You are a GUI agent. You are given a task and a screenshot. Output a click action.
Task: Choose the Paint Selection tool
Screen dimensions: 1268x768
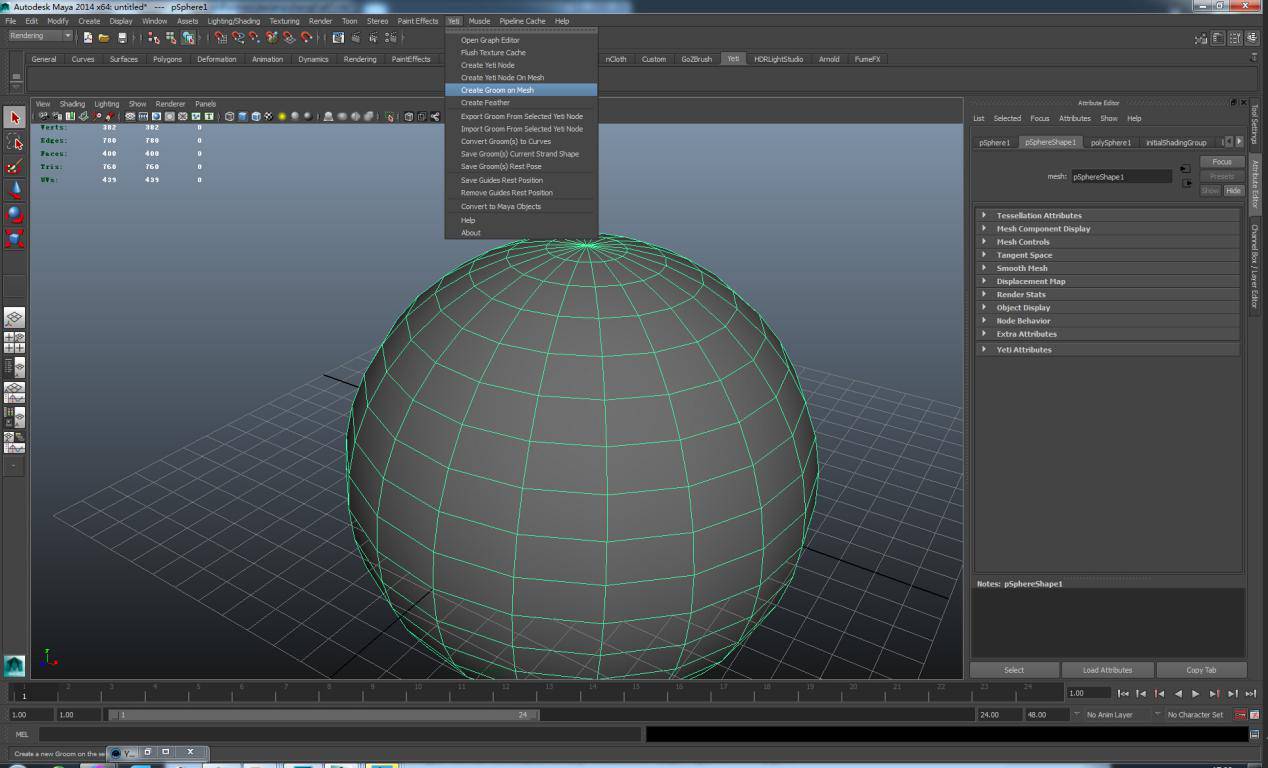15,167
